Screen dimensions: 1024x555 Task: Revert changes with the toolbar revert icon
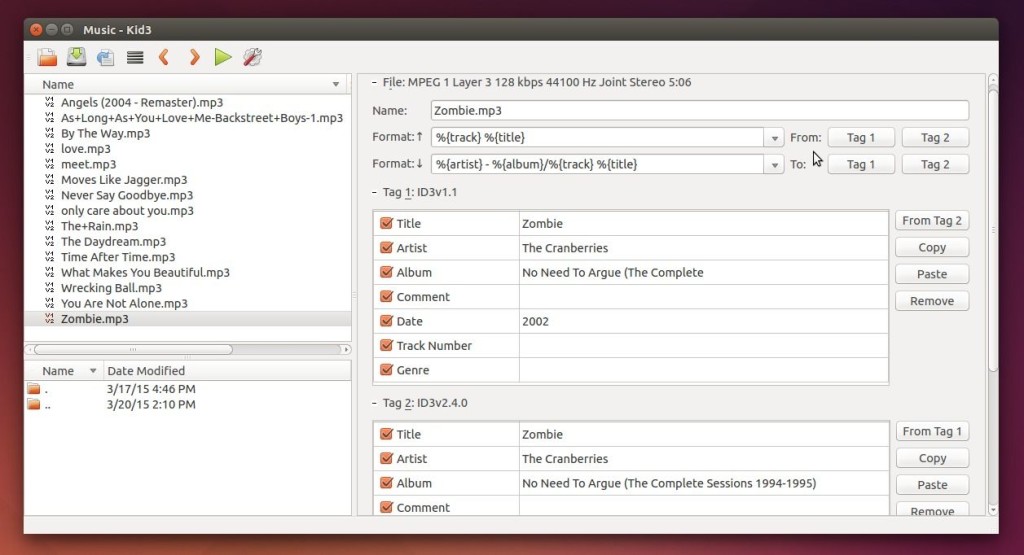click(105, 57)
